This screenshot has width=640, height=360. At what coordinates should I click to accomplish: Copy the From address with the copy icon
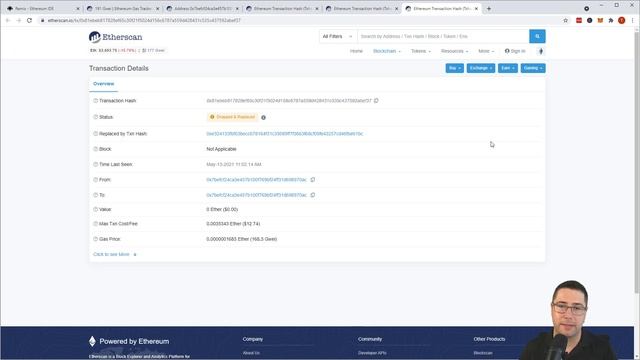[x=313, y=180]
